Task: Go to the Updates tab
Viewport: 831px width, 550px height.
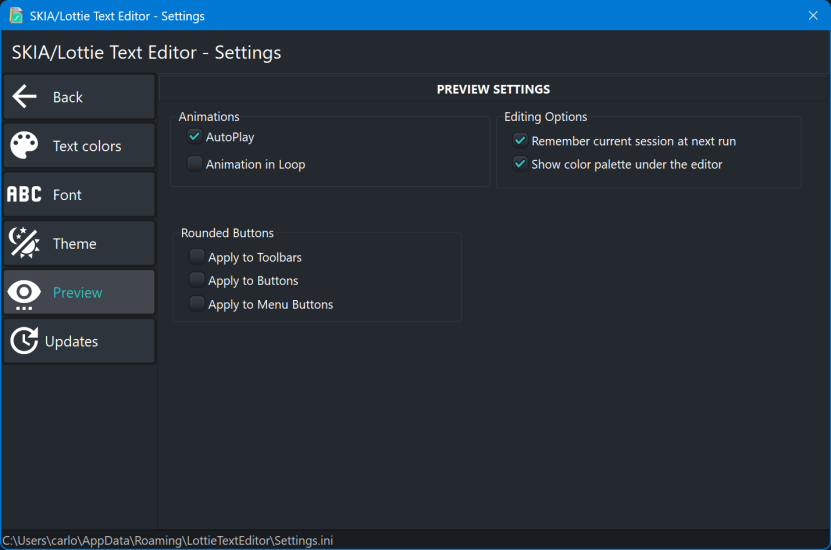Action: pyautogui.click(x=79, y=341)
